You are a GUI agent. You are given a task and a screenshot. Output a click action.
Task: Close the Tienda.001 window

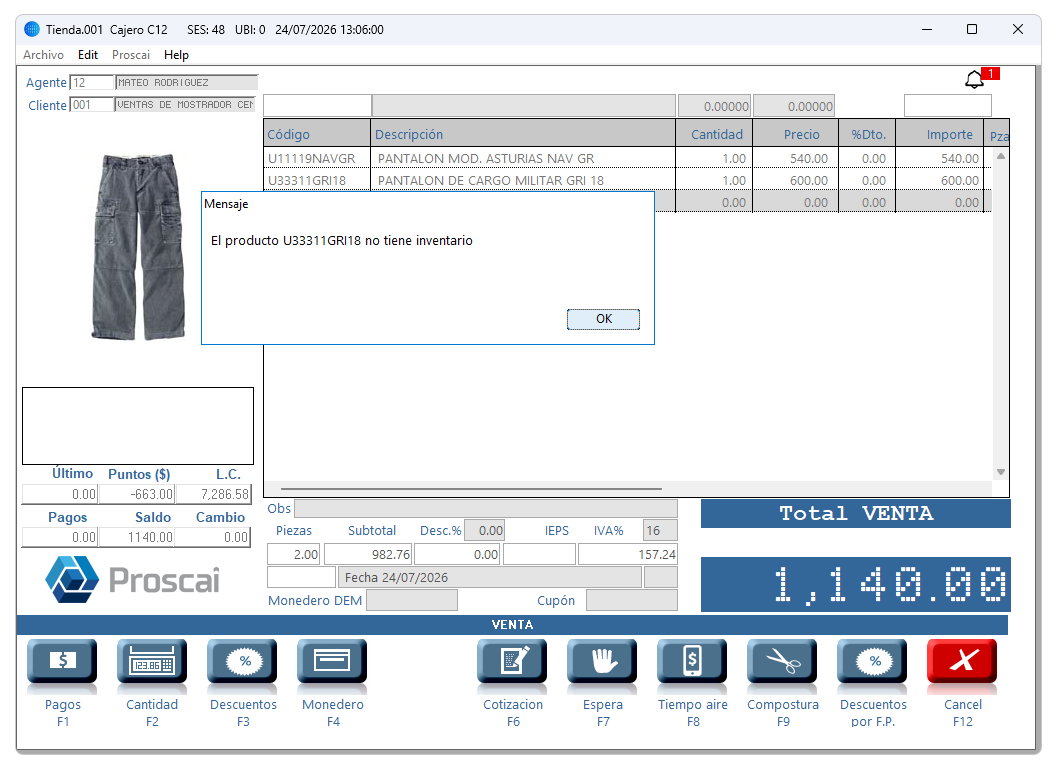click(1018, 29)
